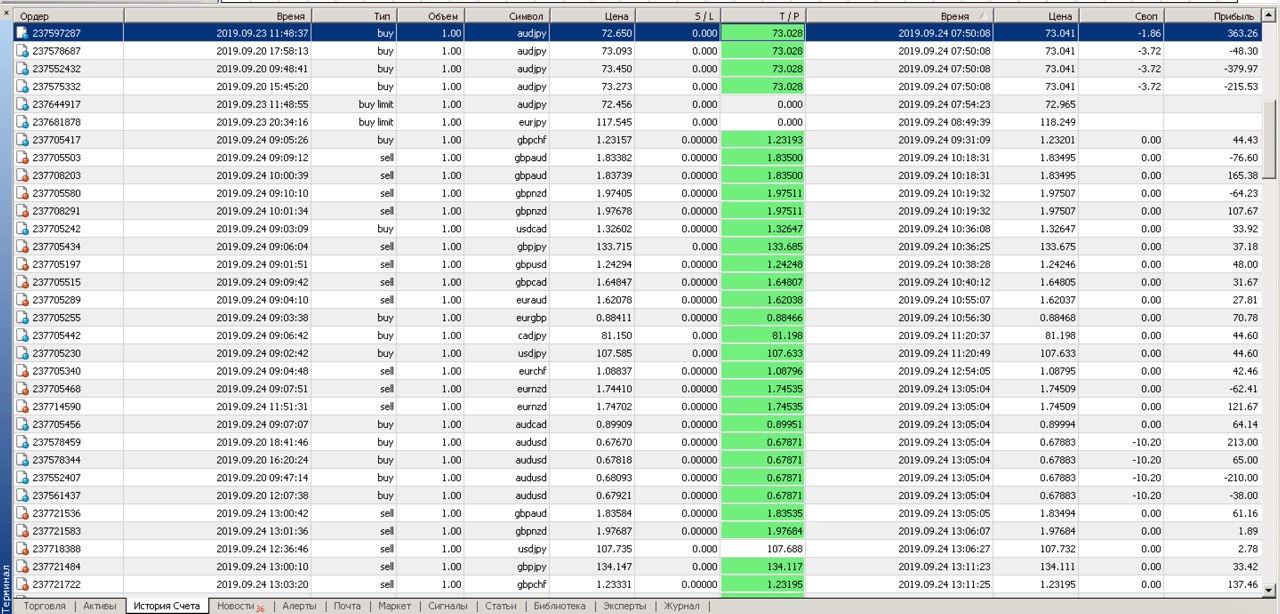Image resolution: width=1280 pixels, height=614 pixels.
Task: Click the sell order icon for 237705197
Action: click(x=22, y=264)
